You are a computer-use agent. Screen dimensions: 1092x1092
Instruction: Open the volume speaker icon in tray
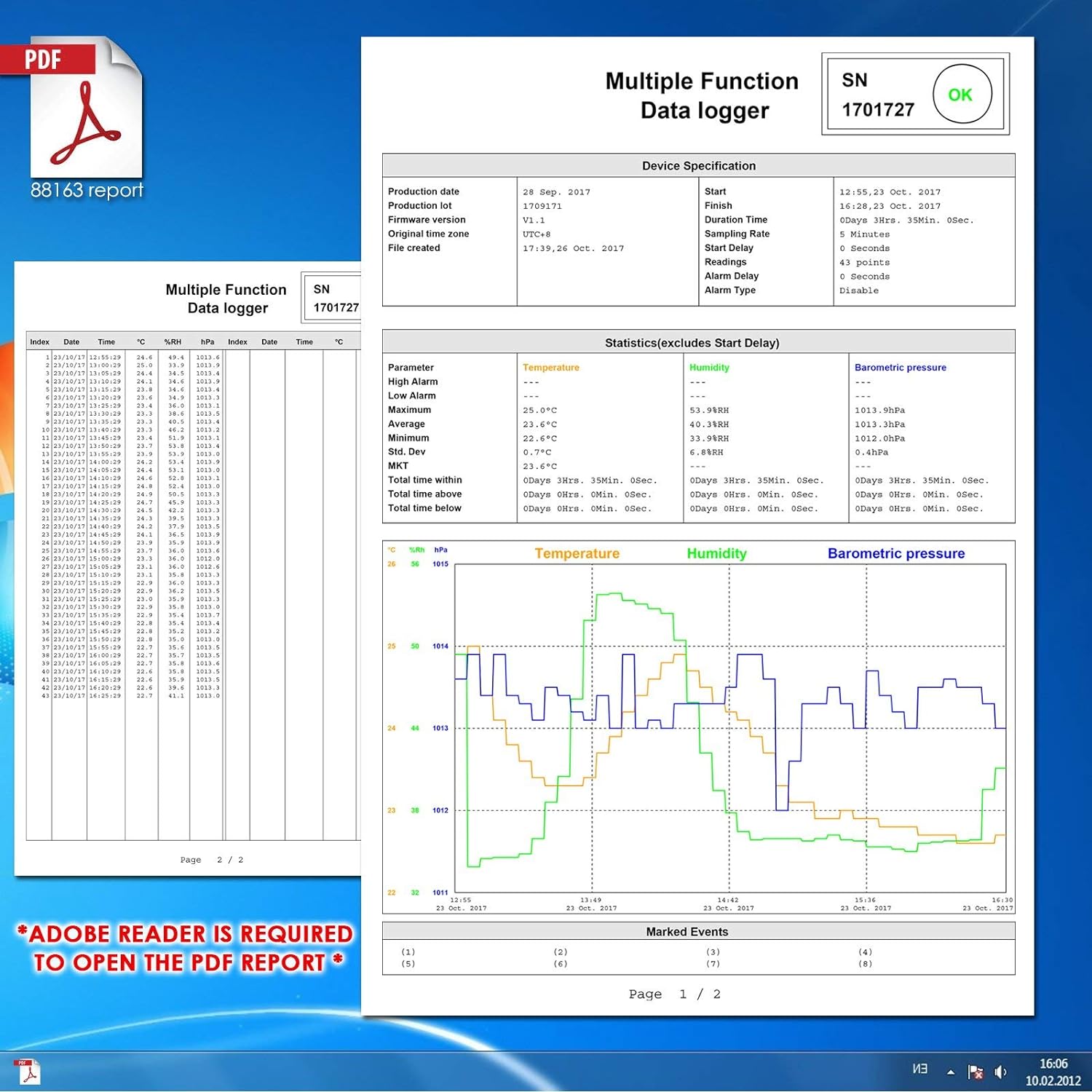1001,1072
